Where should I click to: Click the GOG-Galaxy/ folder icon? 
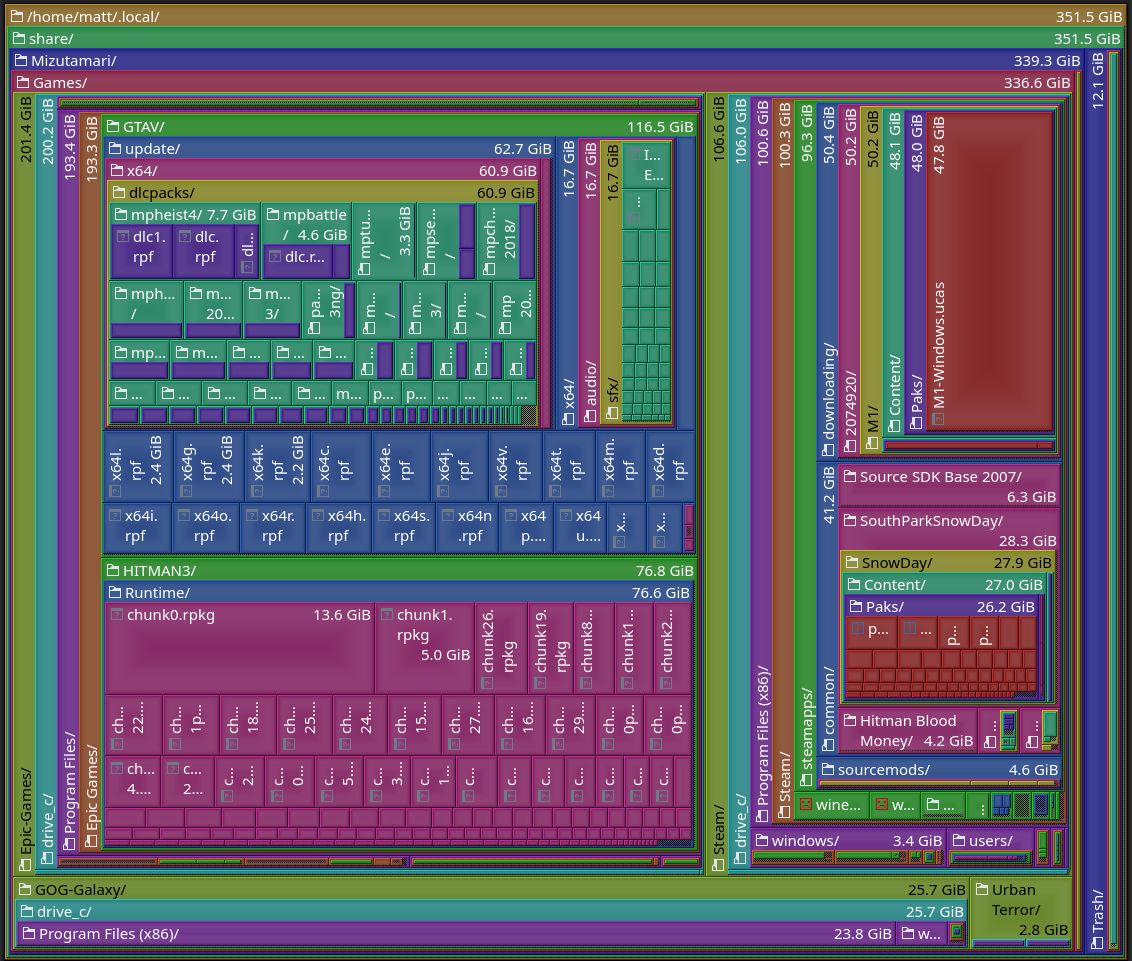click(24, 889)
